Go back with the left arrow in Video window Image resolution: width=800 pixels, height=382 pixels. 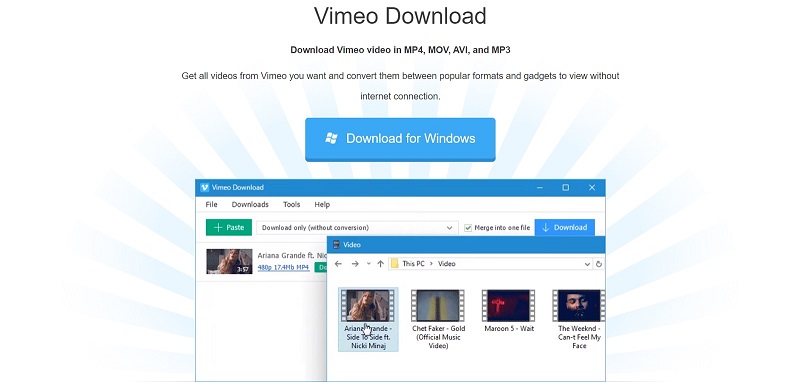(338, 264)
